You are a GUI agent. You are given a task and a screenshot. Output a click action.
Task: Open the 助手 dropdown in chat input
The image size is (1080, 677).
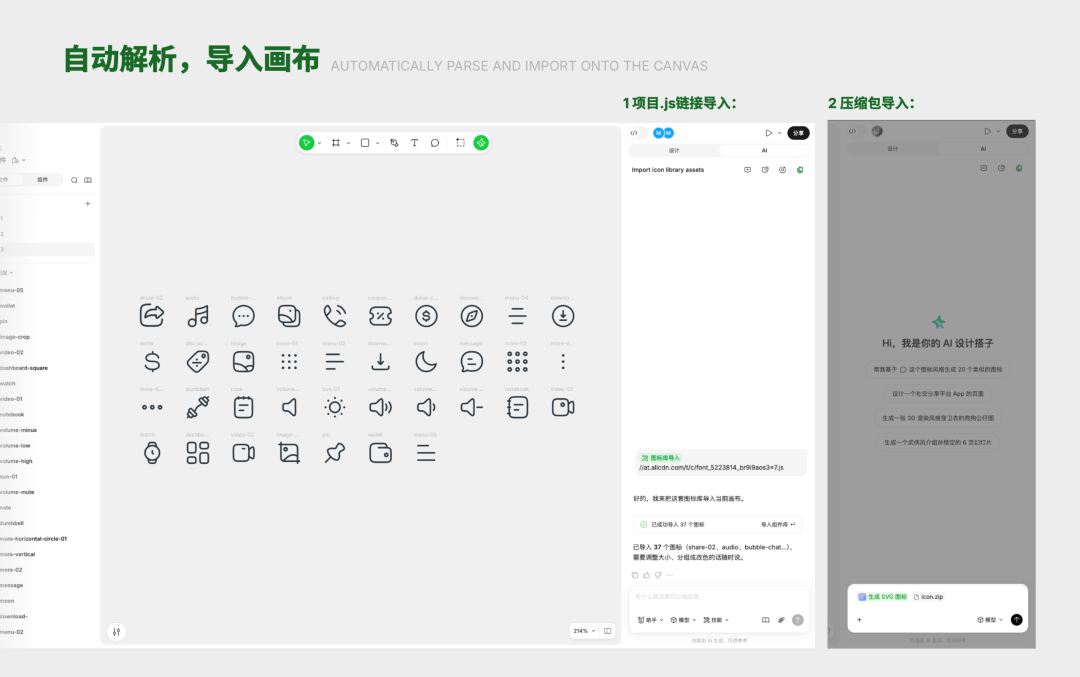650,620
